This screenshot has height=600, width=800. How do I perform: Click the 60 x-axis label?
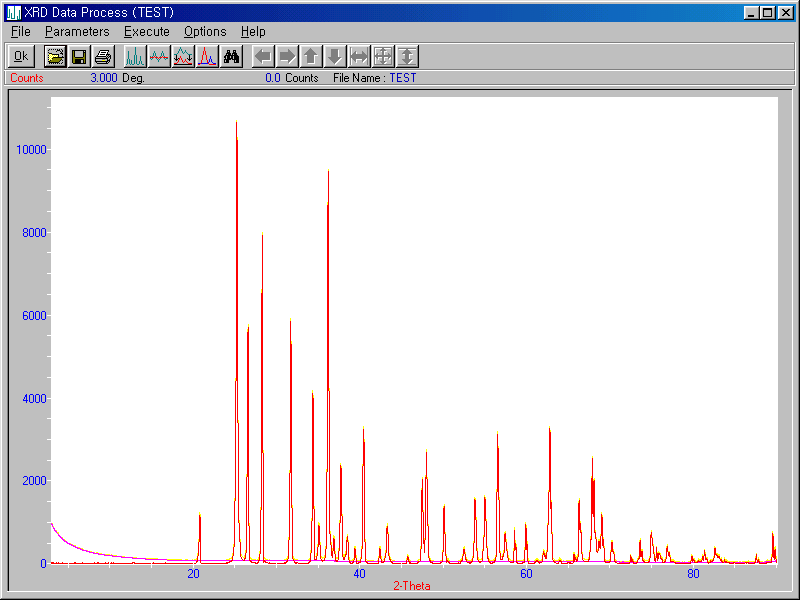click(x=527, y=574)
